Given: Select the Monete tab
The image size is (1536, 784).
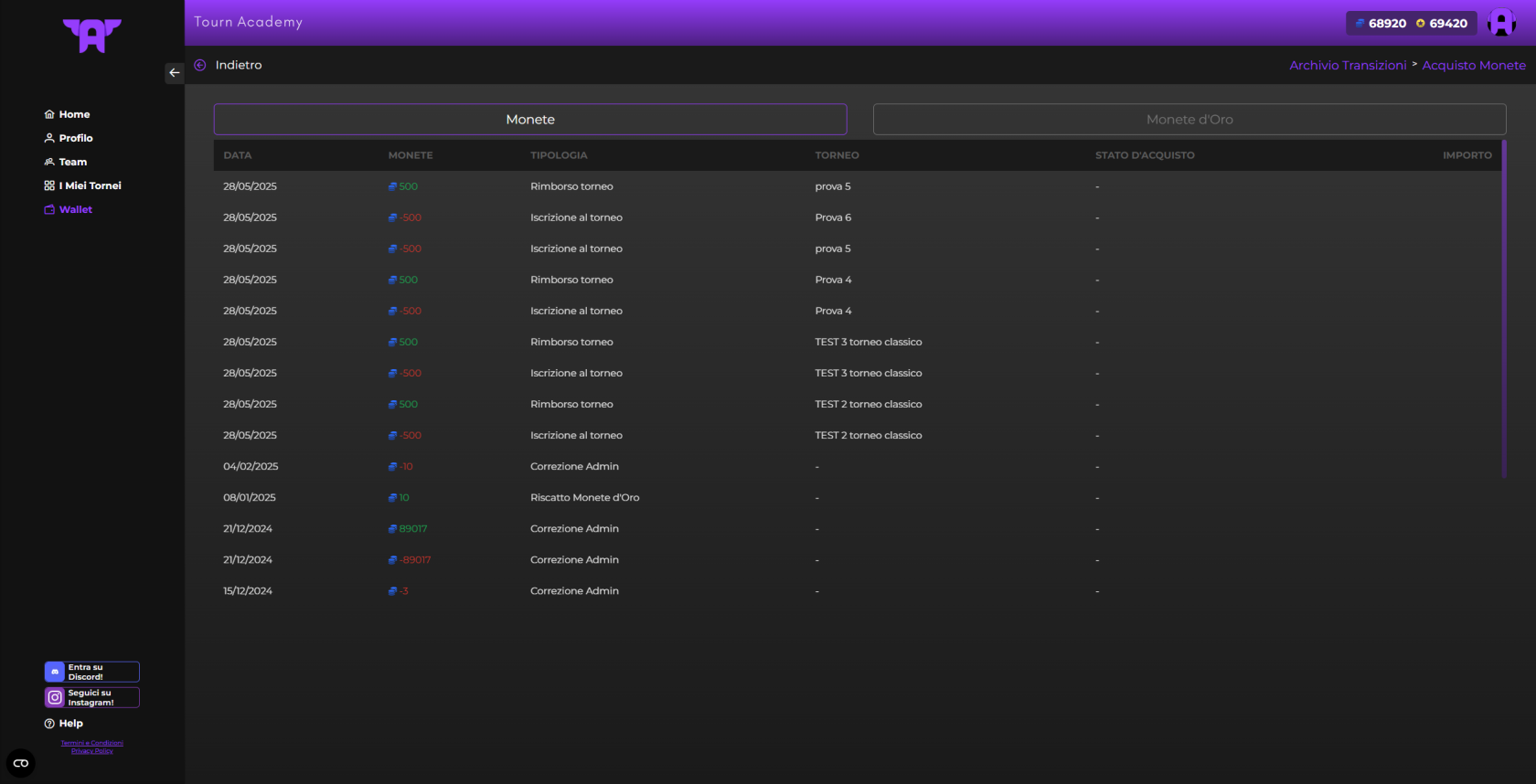Looking at the screenshot, I should pos(530,120).
